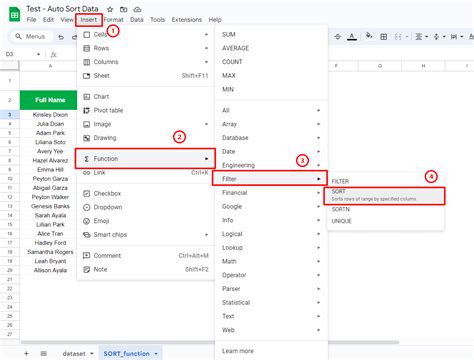Open the Google Sheets home logo

coord(14,14)
